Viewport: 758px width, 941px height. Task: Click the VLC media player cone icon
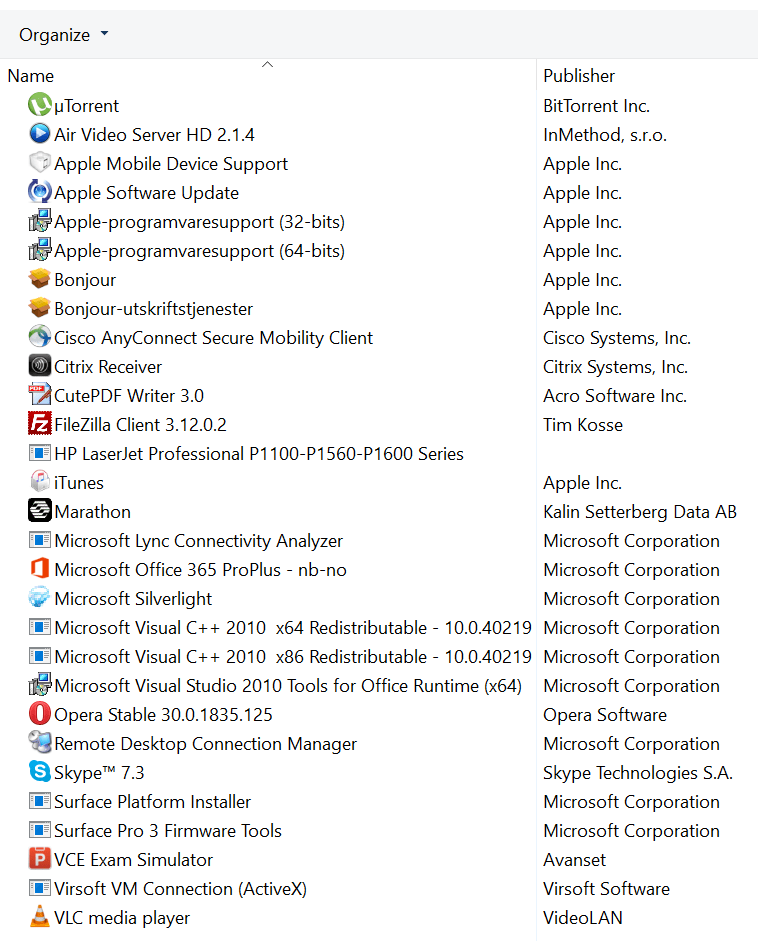[x=39, y=917]
